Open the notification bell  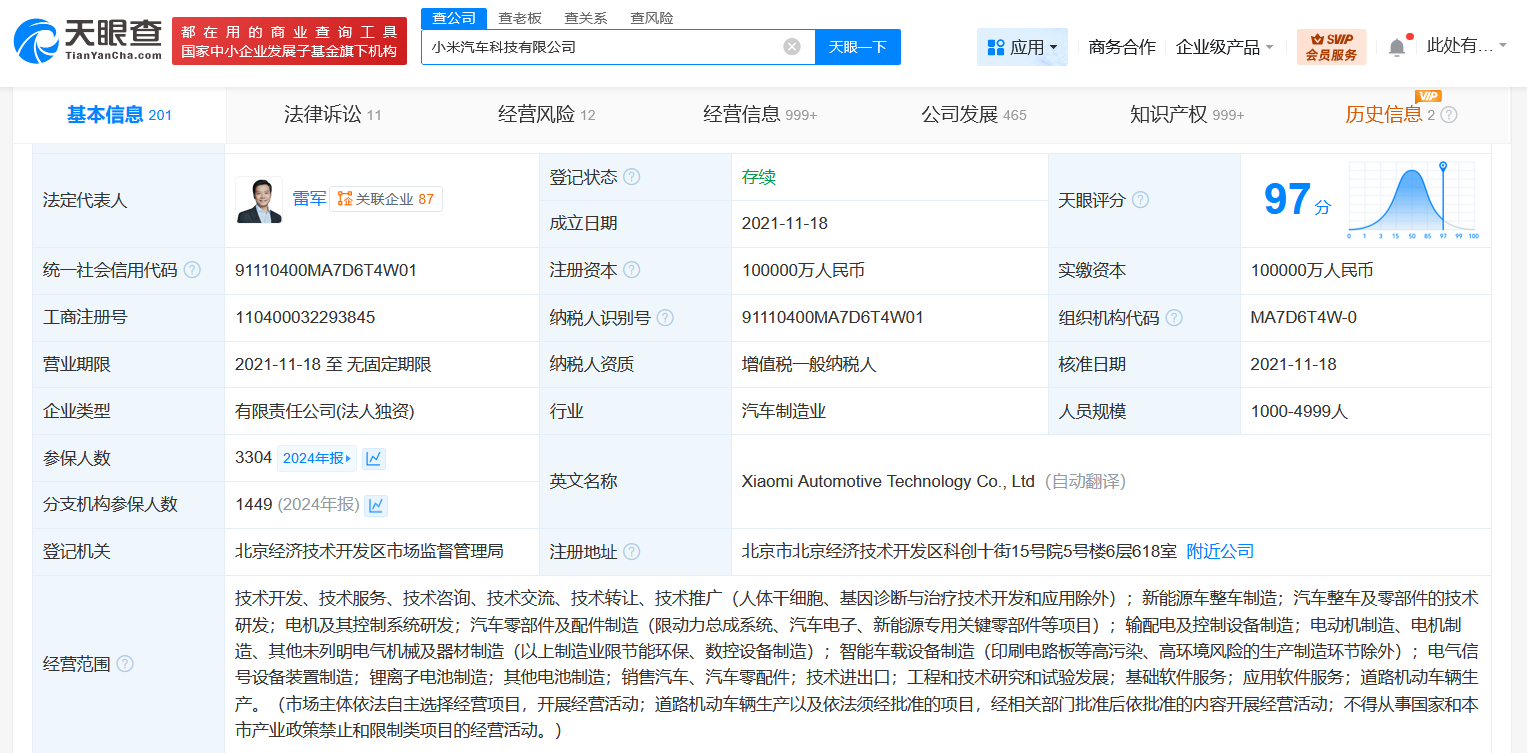[x=1398, y=45]
